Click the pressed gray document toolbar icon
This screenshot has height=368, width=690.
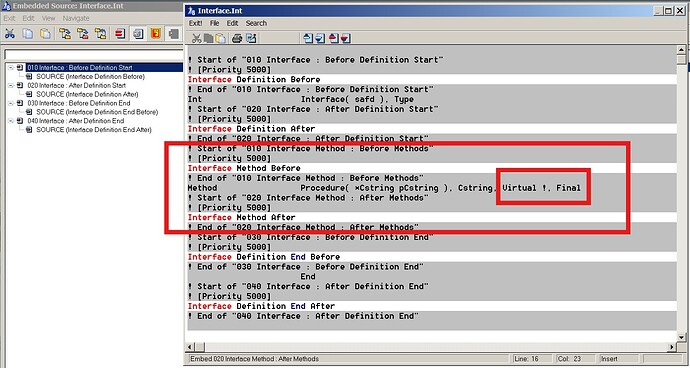138,33
